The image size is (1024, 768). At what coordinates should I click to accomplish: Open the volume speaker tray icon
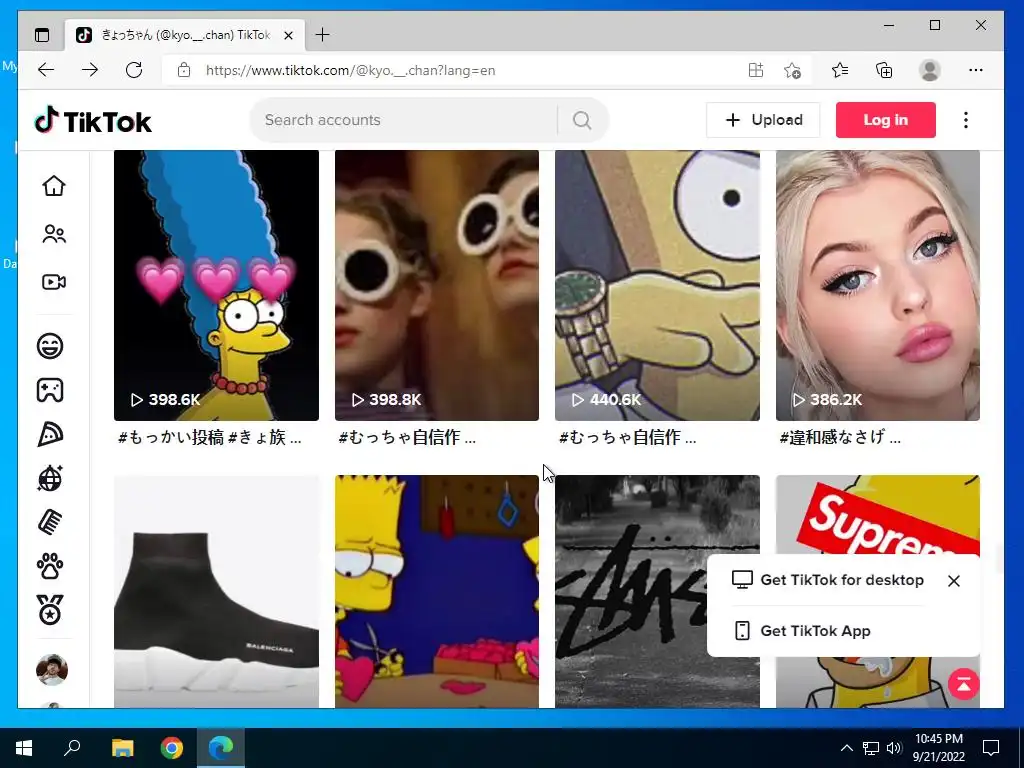tap(894, 748)
